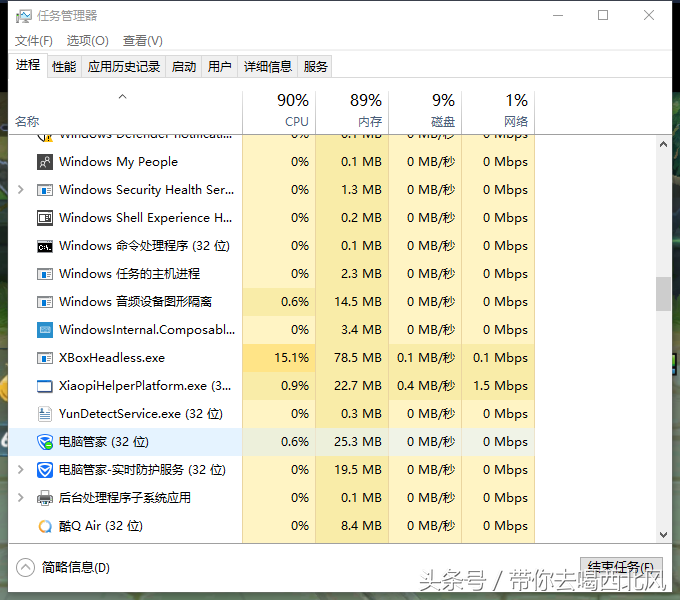Click the 1.5 Mbps network value
The image size is (680, 600).
(500, 386)
